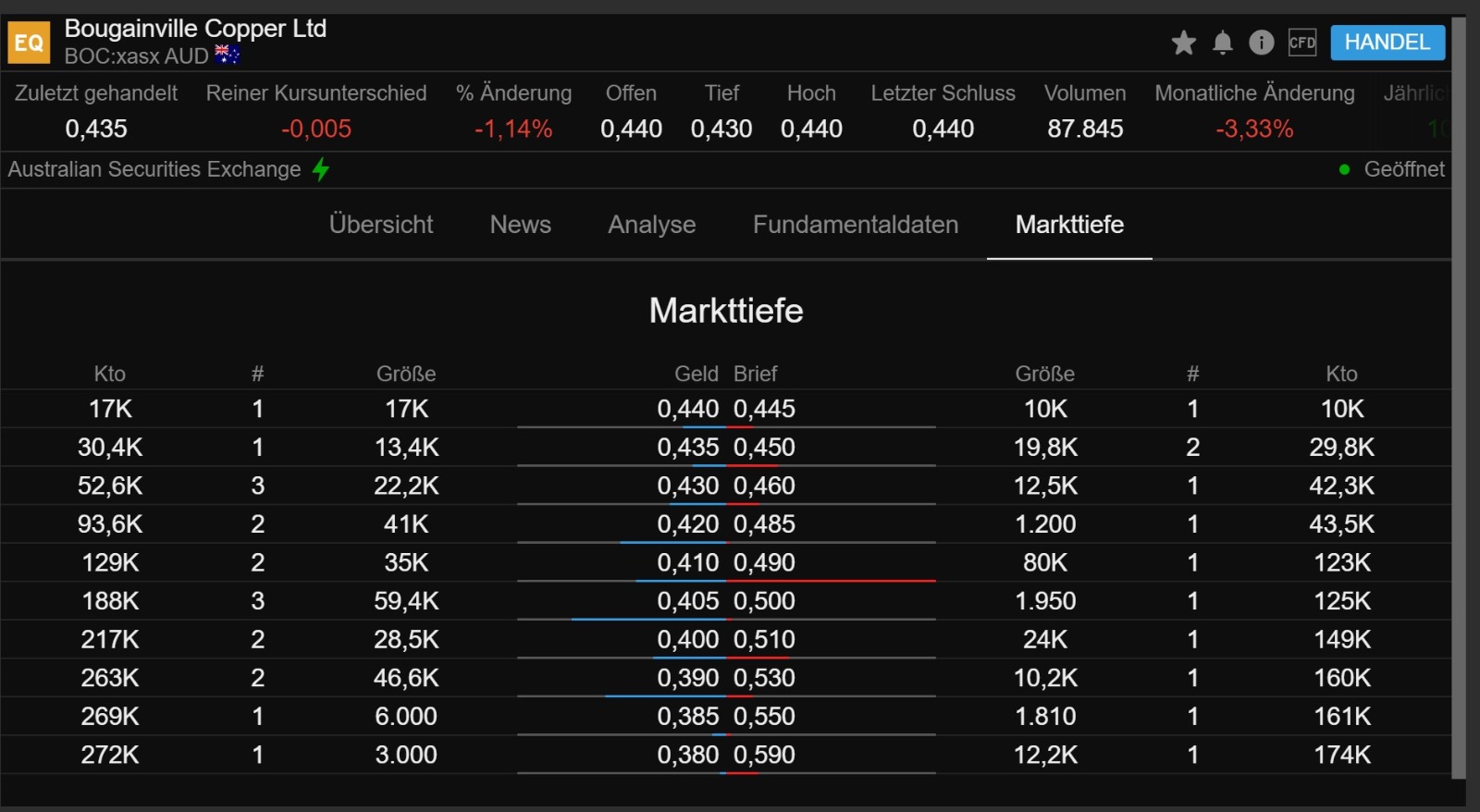The width and height of the screenshot is (1480, 812).
Task: Click the Hoch label in the stats row
Action: pyautogui.click(x=811, y=93)
